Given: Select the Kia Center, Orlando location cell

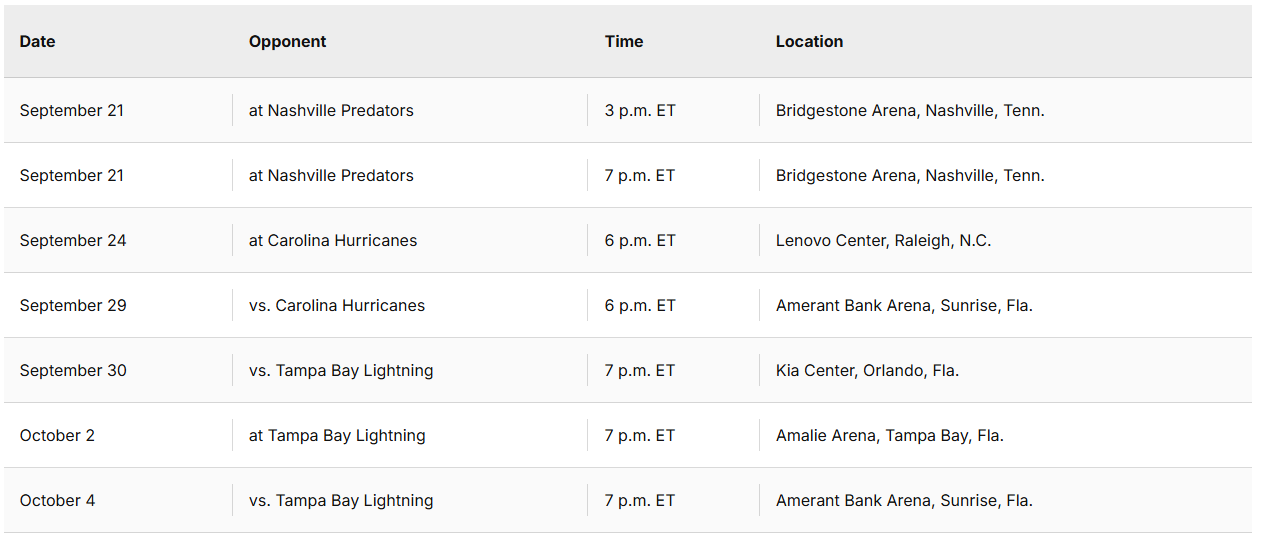Looking at the screenshot, I should point(867,371).
